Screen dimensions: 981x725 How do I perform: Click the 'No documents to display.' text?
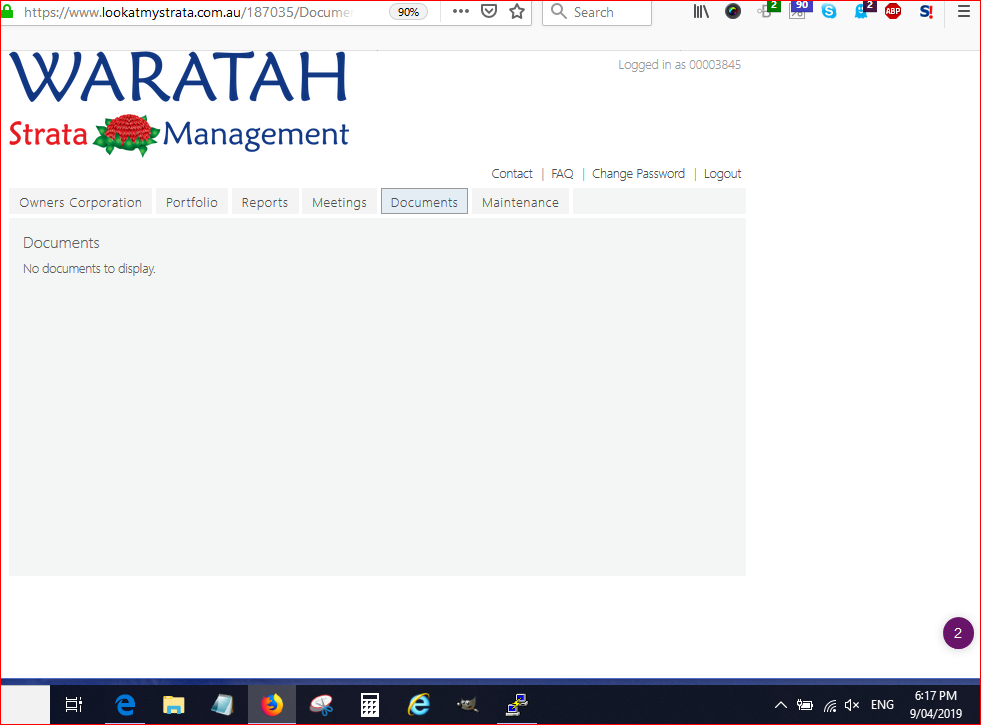coord(89,269)
